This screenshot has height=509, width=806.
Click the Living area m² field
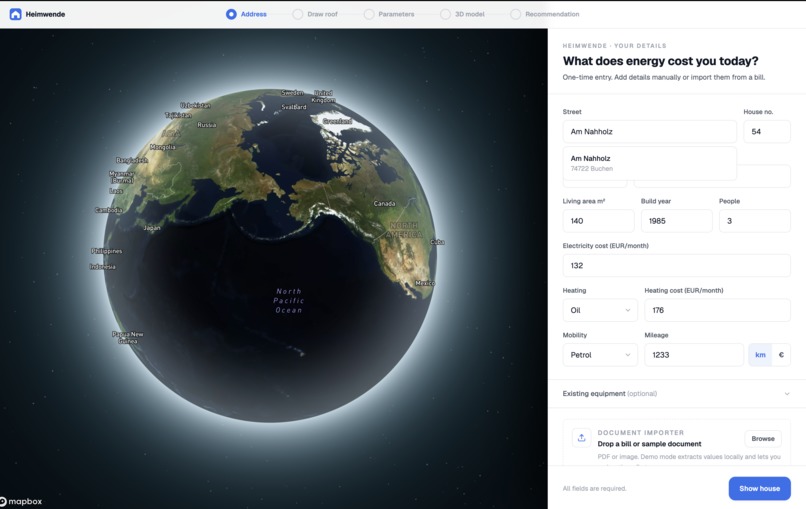point(598,221)
